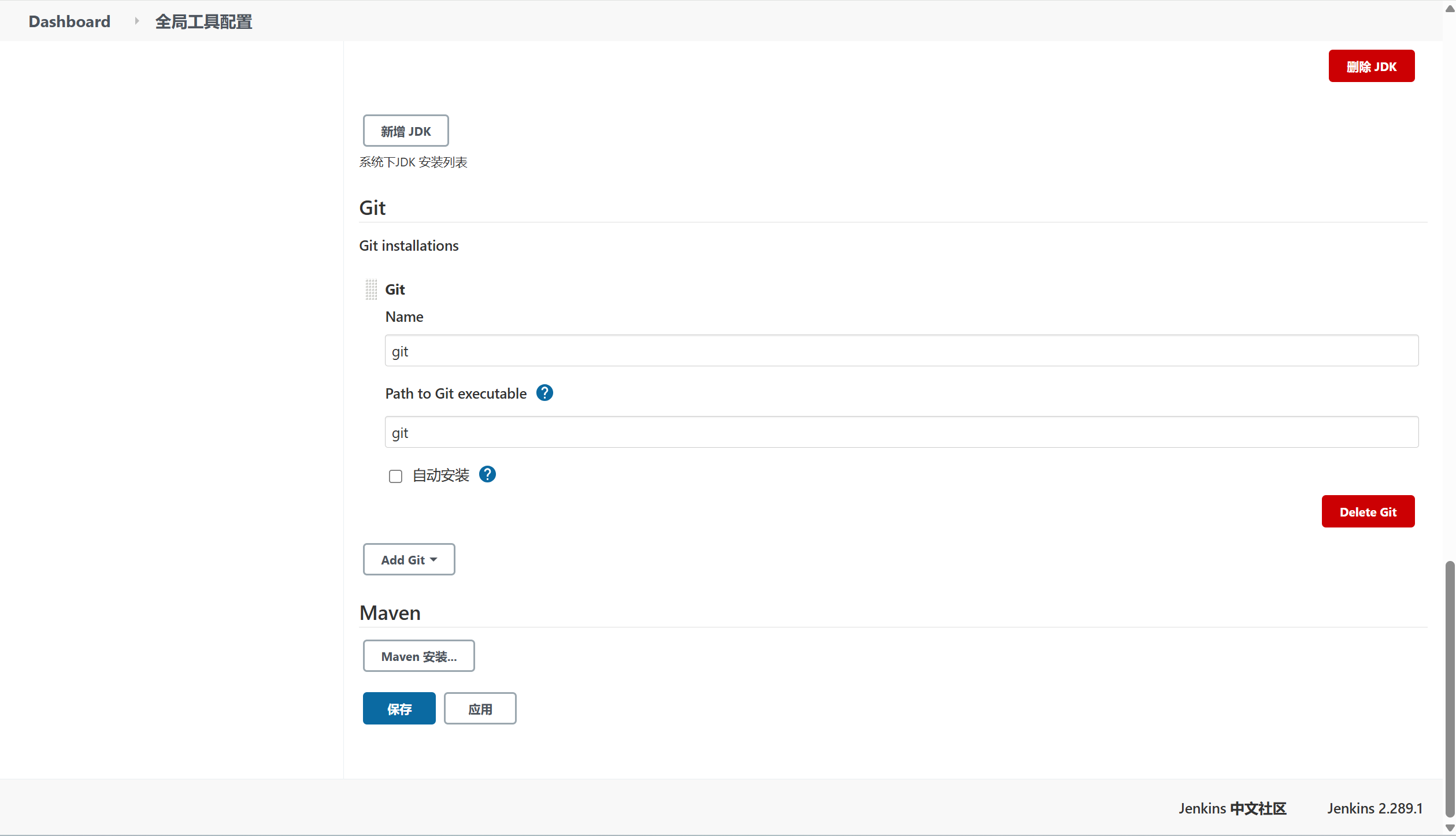The image size is (1456, 836).
Task: Click the 新增 JDK button
Action: [x=406, y=131]
